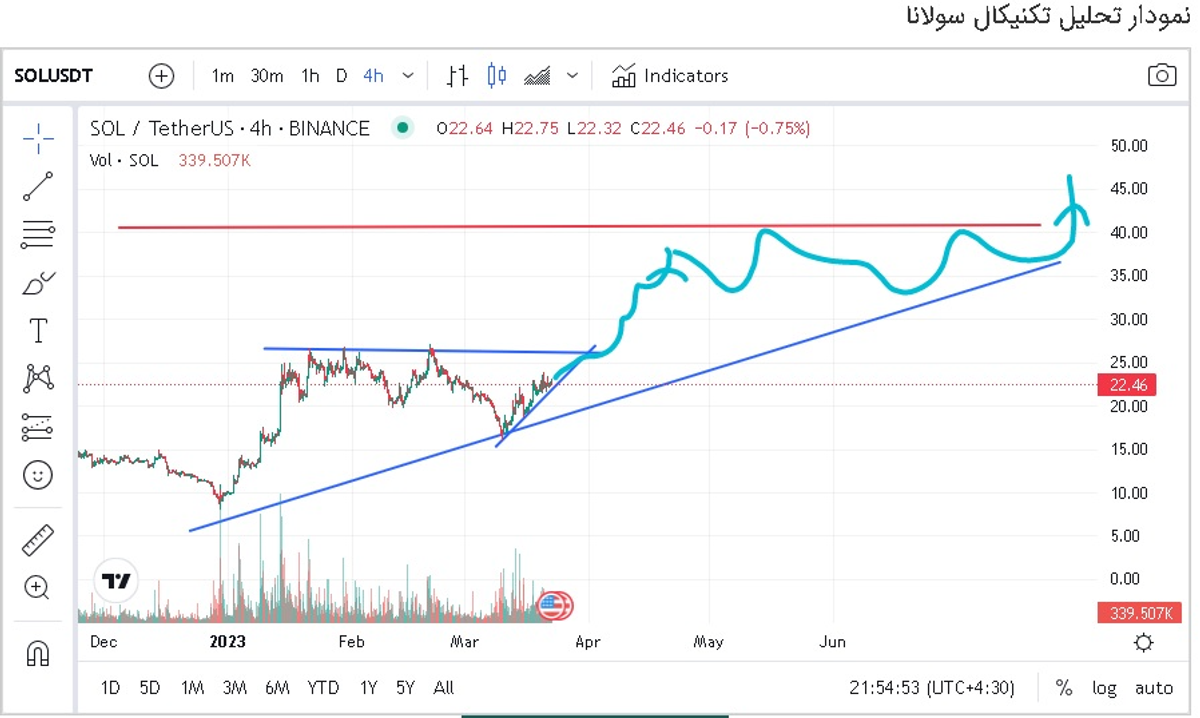Select the text annotation tool

(x=38, y=330)
